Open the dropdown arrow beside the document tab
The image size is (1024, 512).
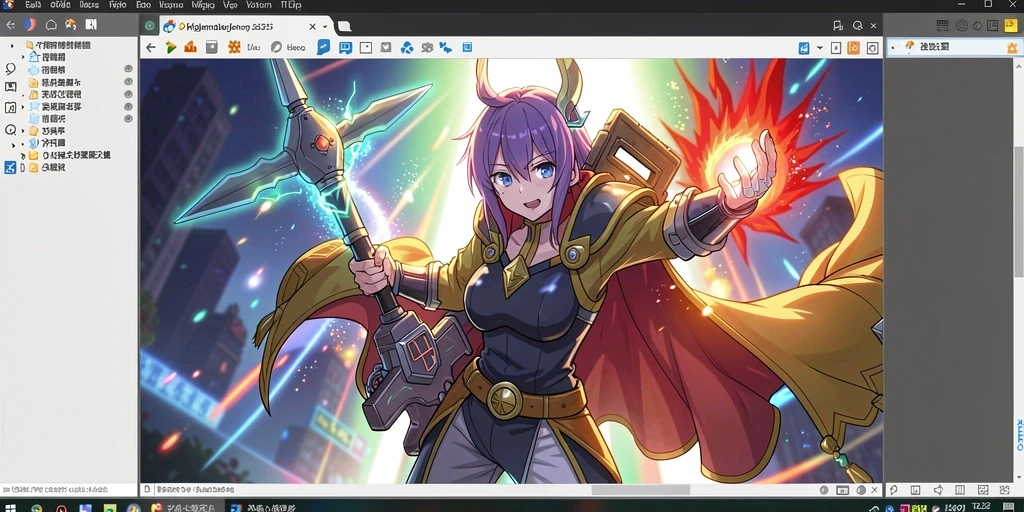pyautogui.click(x=325, y=27)
